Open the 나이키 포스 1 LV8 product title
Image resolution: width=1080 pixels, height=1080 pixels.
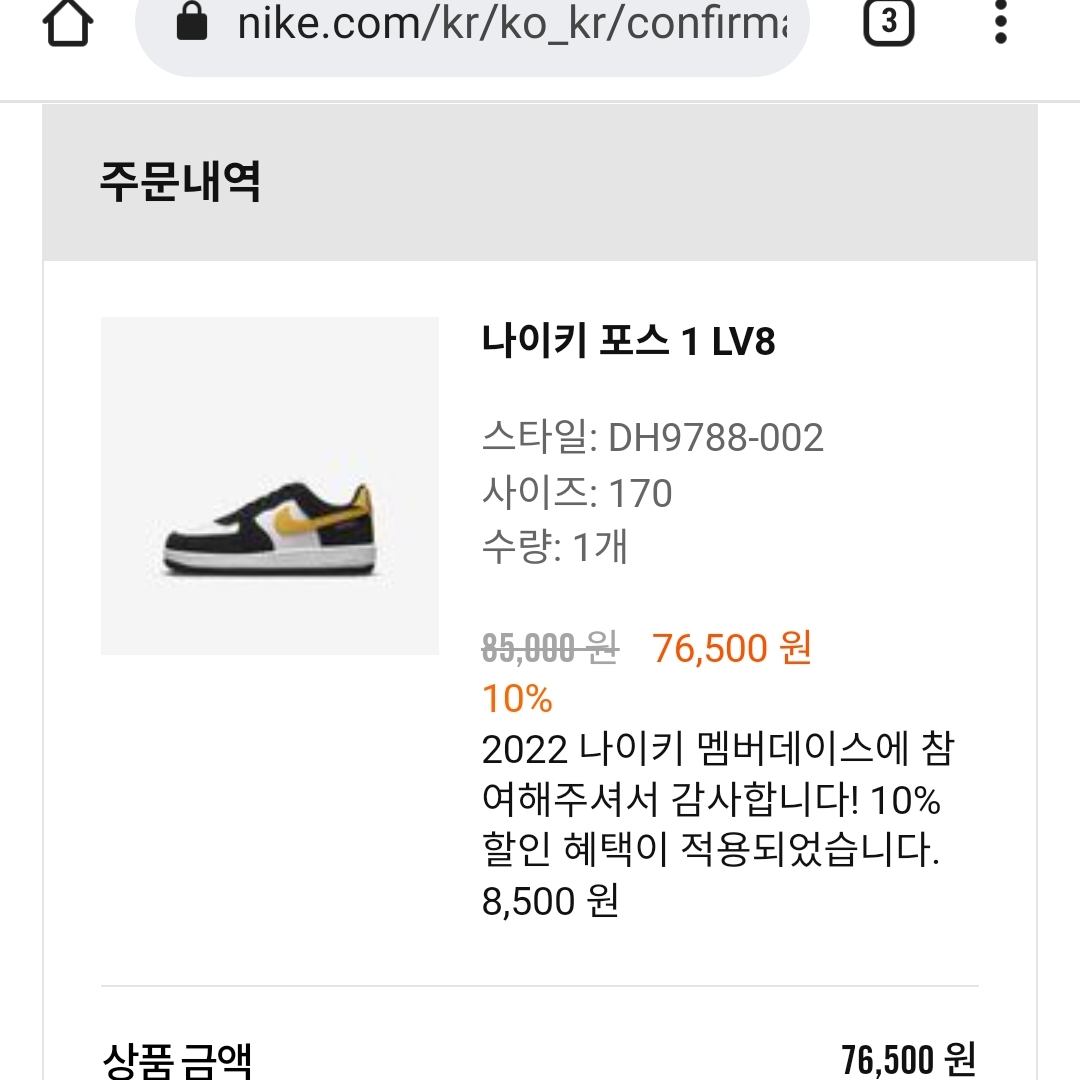click(628, 343)
